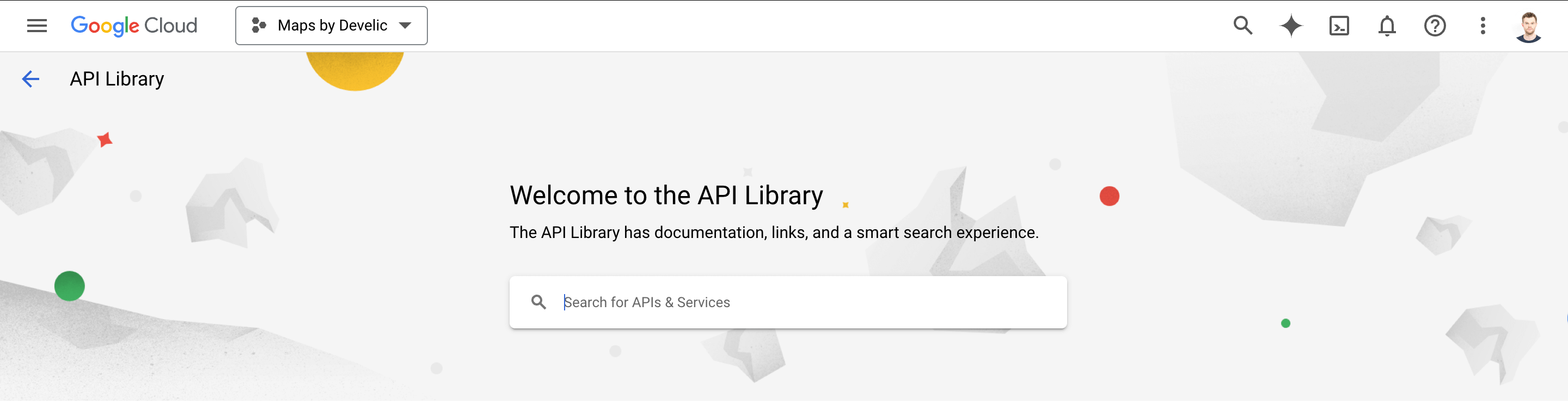Select the Welcome to the API Library title
This screenshot has height=403, width=1568.
tap(666, 195)
